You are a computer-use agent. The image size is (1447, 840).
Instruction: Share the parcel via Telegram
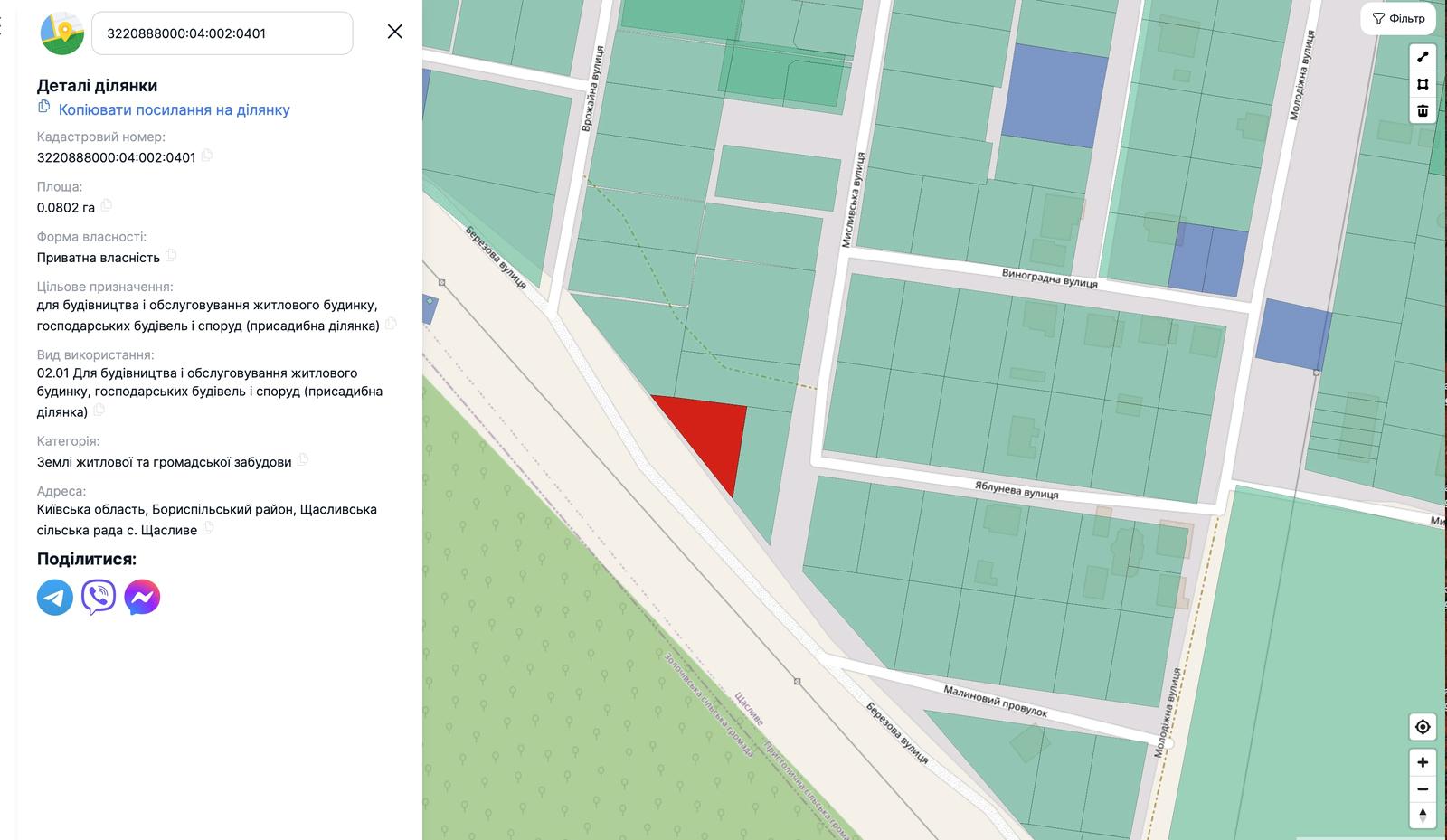pos(55,598)
